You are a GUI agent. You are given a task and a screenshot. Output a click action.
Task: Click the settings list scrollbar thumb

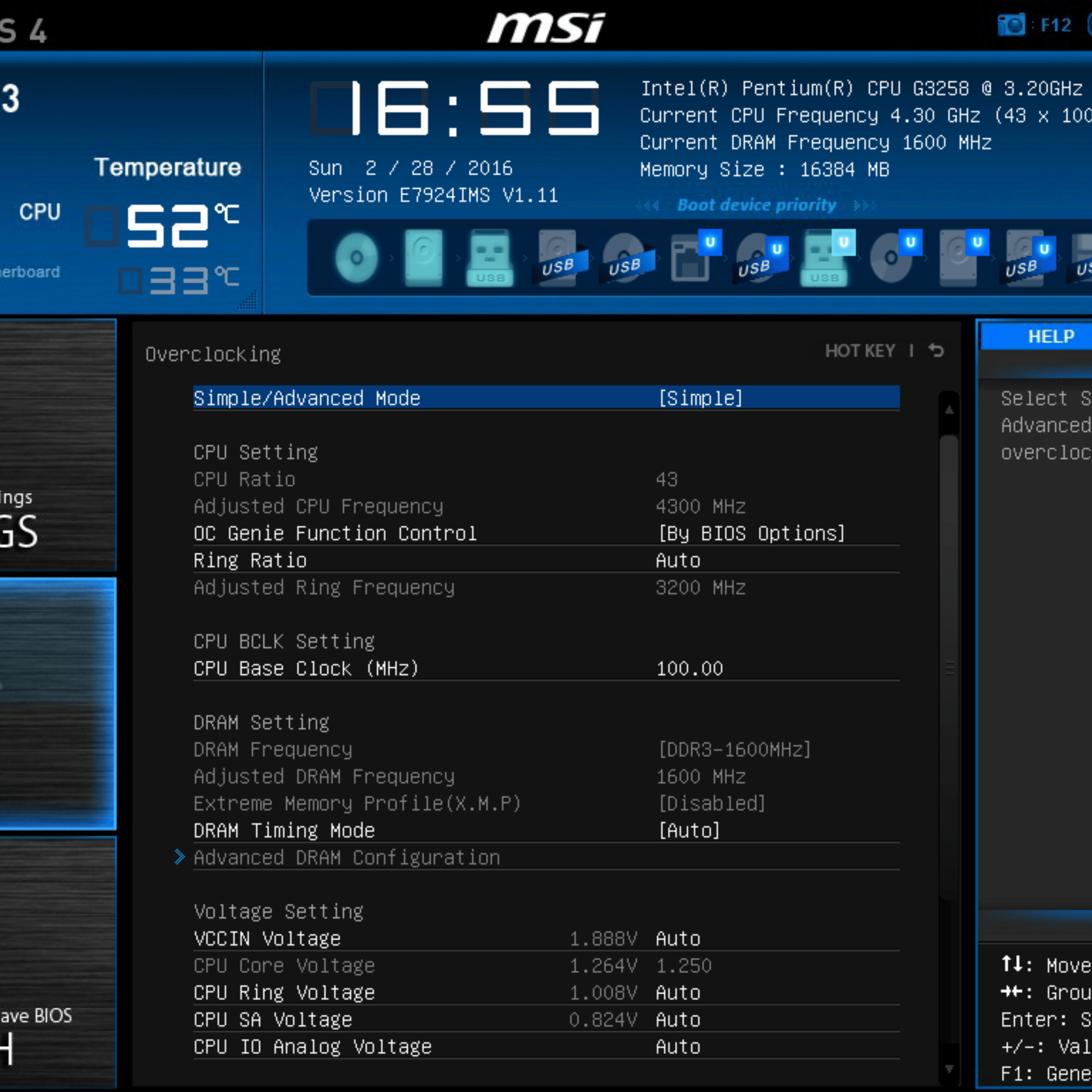(949, 667)
